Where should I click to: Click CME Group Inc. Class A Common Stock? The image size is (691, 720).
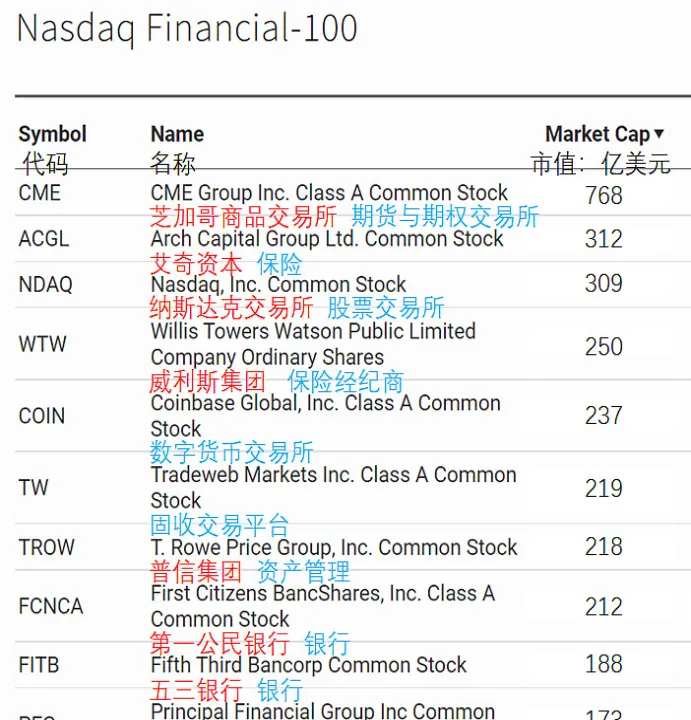(x=329, y=193)
